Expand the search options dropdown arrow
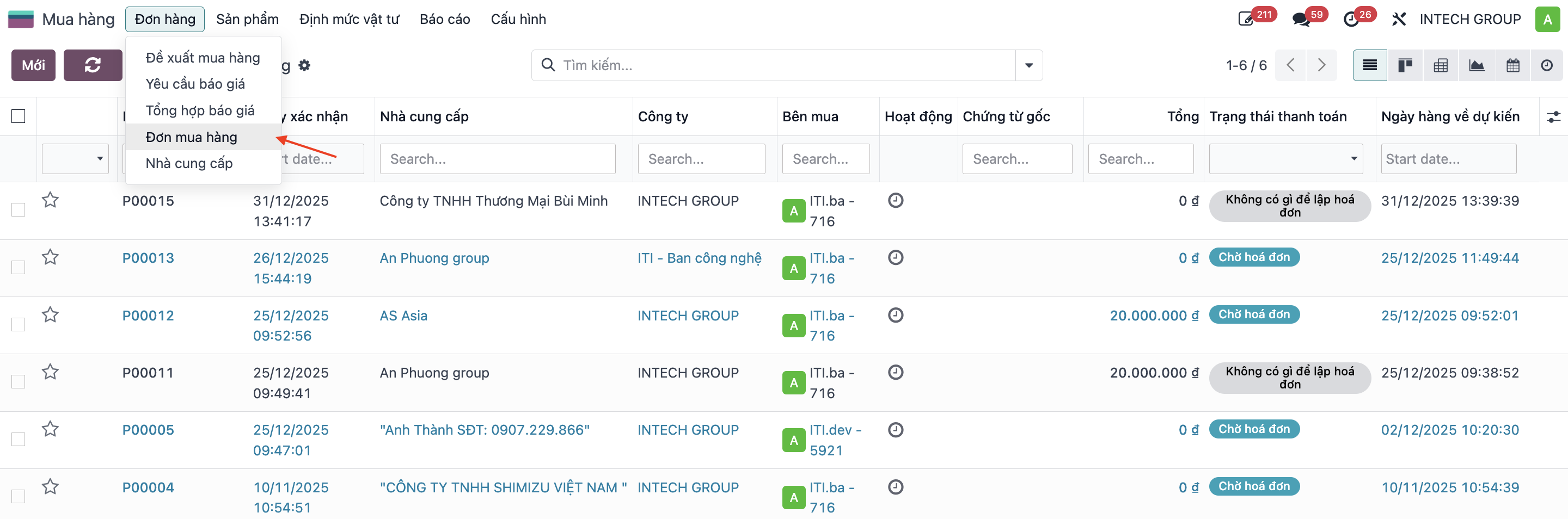Viewport: 1568px width, 519px height. pos(1028,65)
